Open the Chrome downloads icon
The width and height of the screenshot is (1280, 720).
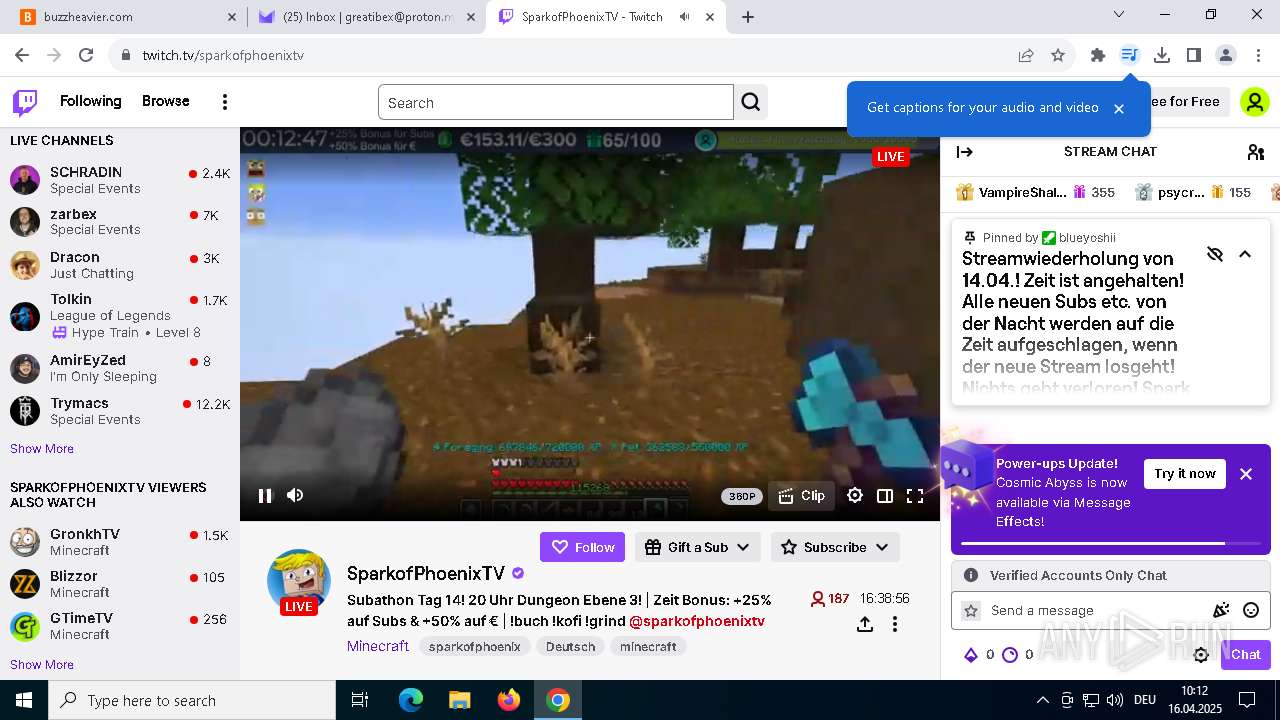pyautogui.click(x=1162, y=56)
